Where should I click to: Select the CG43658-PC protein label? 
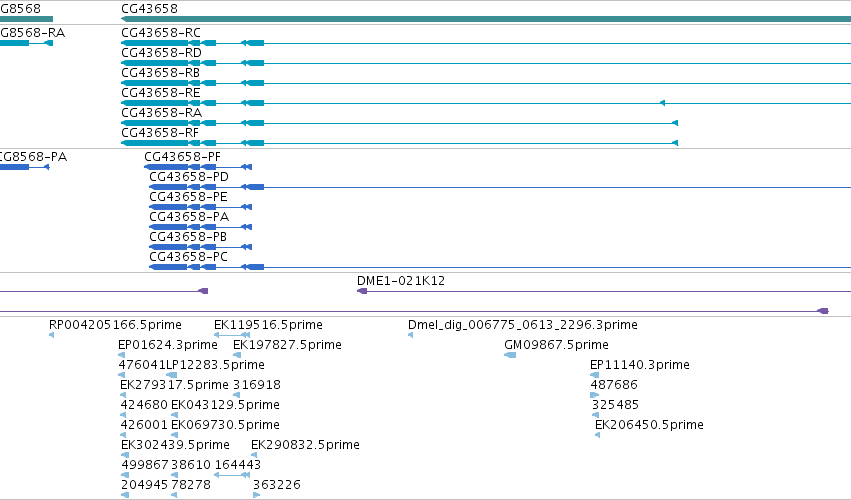click(188, 257)
